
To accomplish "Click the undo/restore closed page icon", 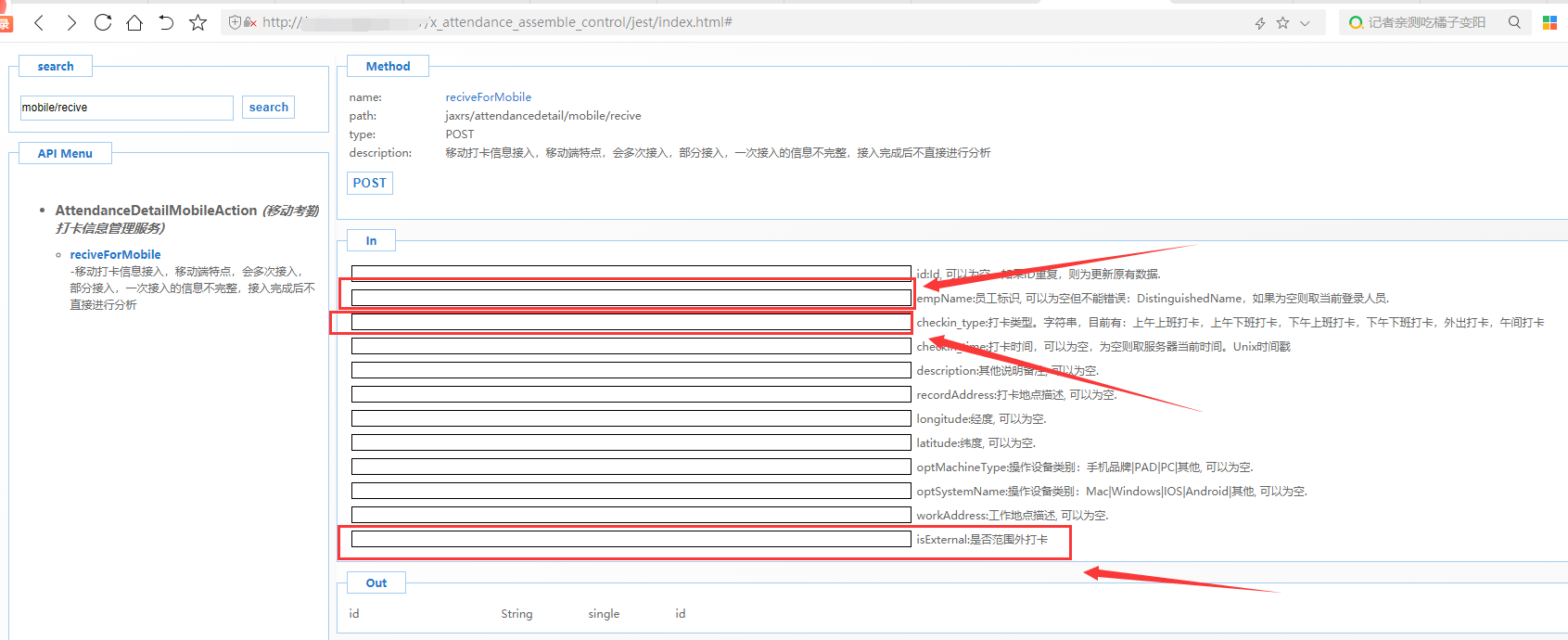I will pyautogui.click(x=166, y=22).
